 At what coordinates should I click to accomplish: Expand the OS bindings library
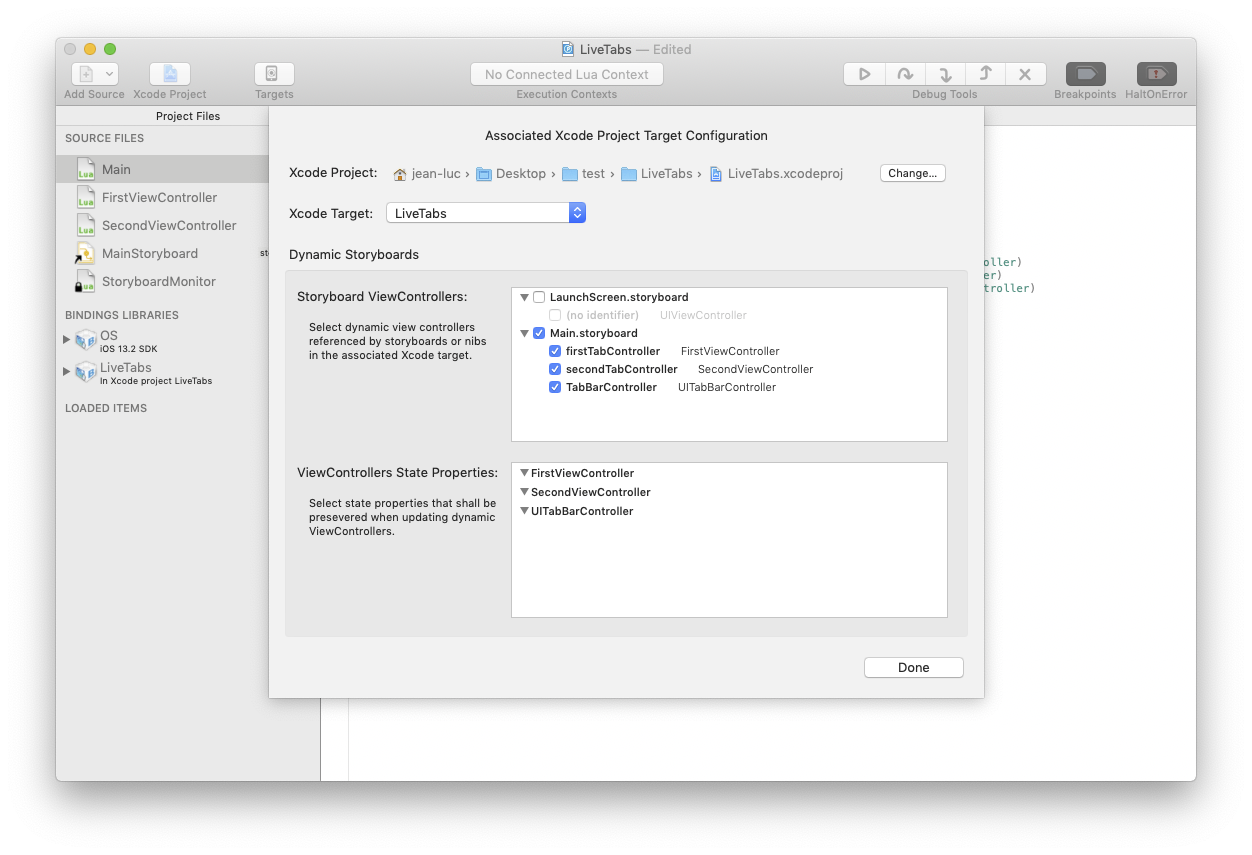click(67, 340)
